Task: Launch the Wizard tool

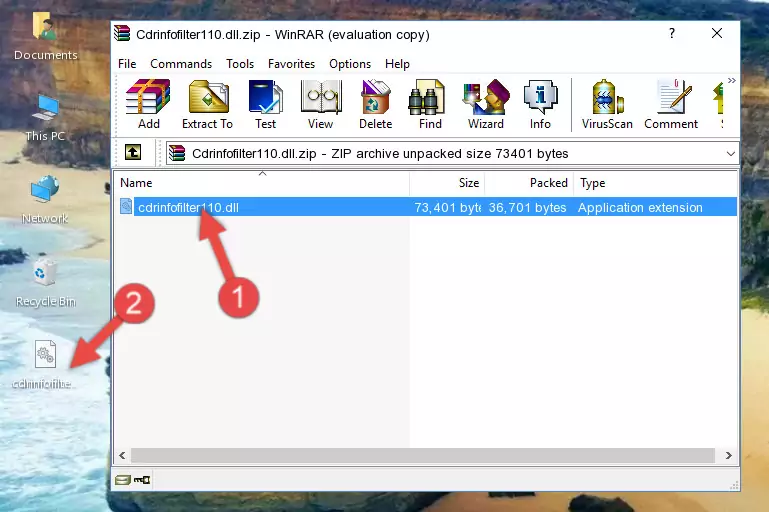Action: click(x=486, y=104)
